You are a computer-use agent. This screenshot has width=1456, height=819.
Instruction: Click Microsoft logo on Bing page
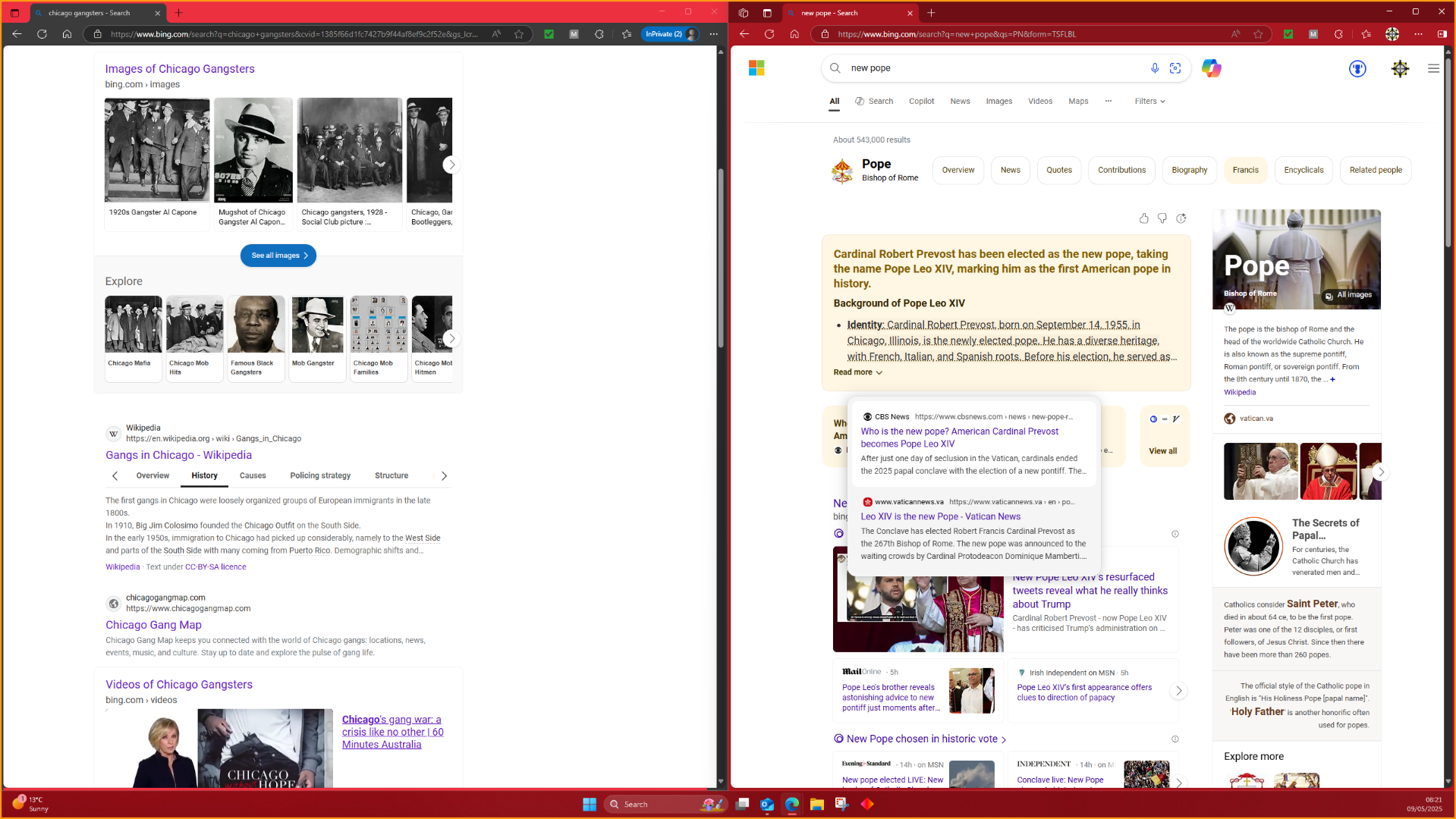click(x=756, y=68)
